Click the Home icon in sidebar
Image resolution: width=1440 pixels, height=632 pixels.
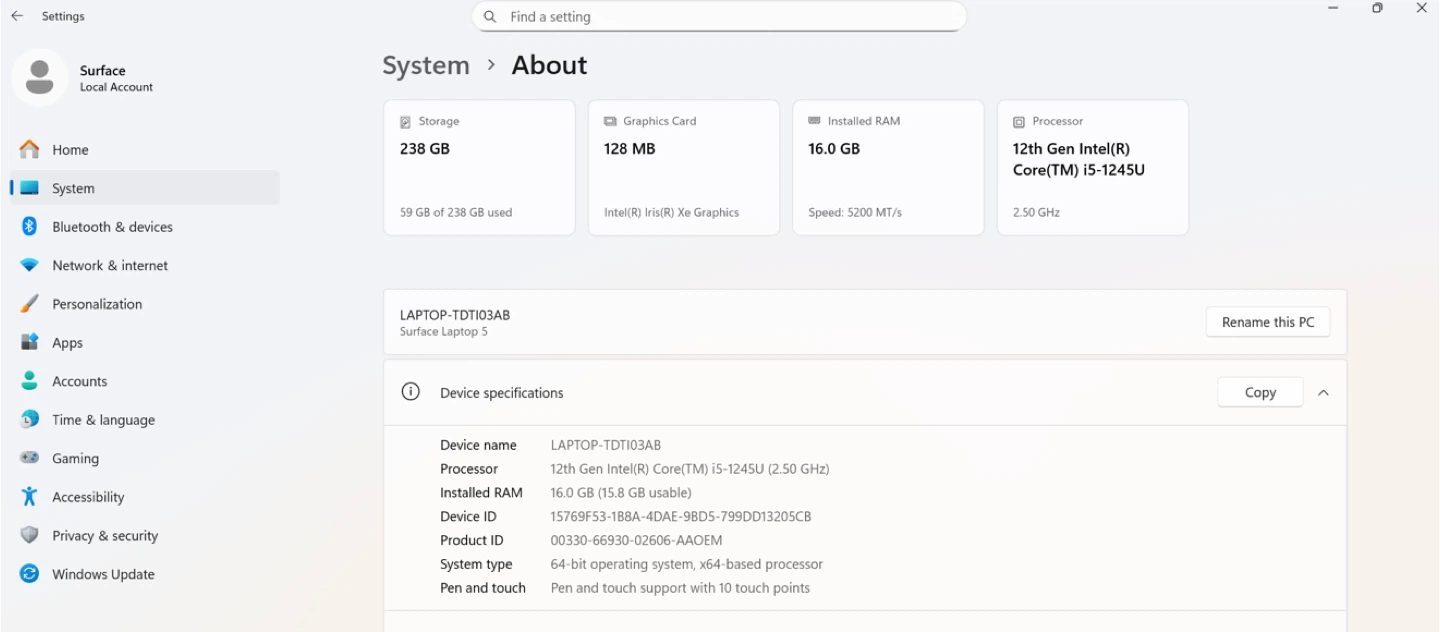30,150
